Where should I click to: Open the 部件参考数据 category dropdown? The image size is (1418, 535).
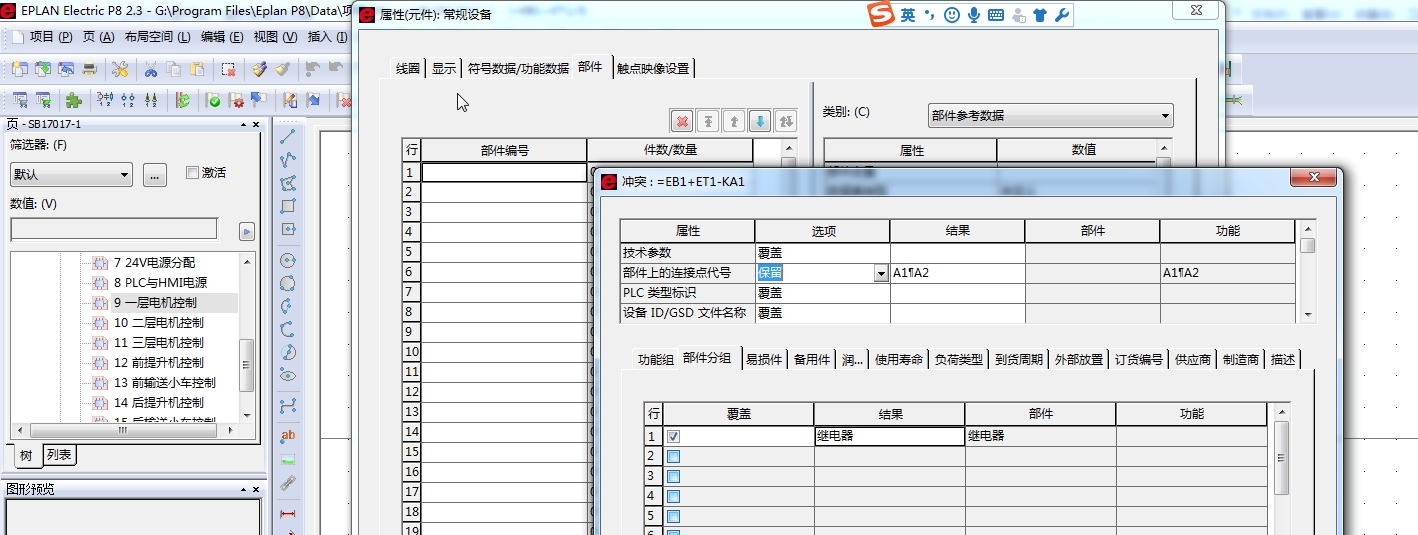click(1050, 116)
